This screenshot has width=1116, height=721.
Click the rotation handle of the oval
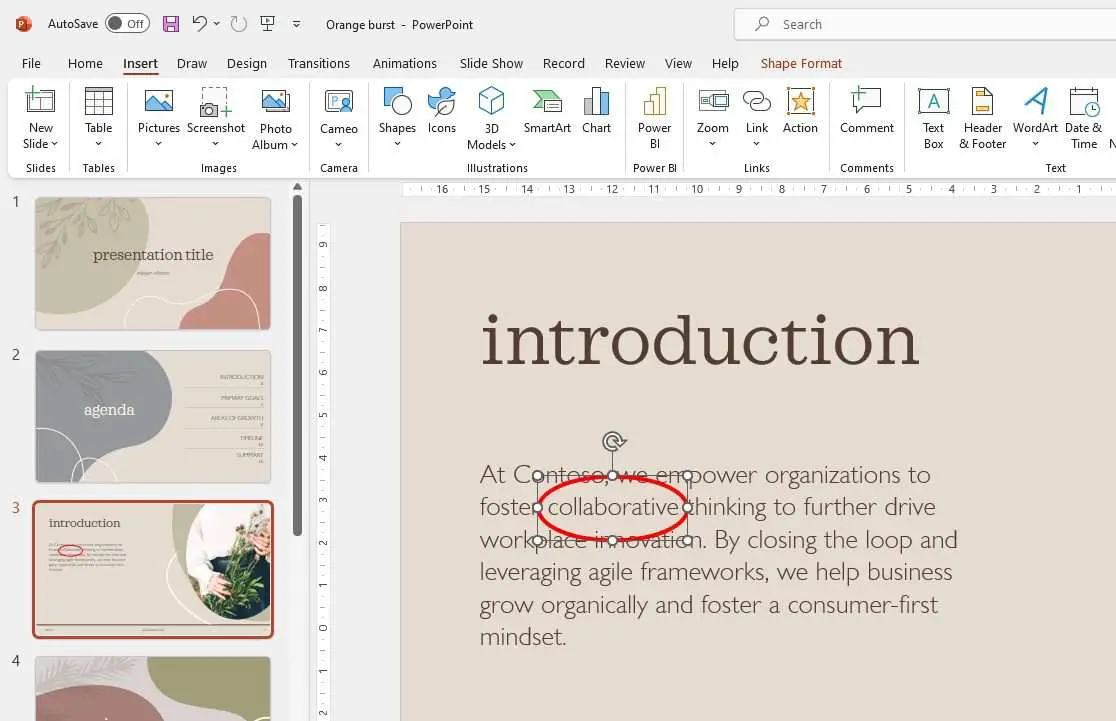coord(613,441)
